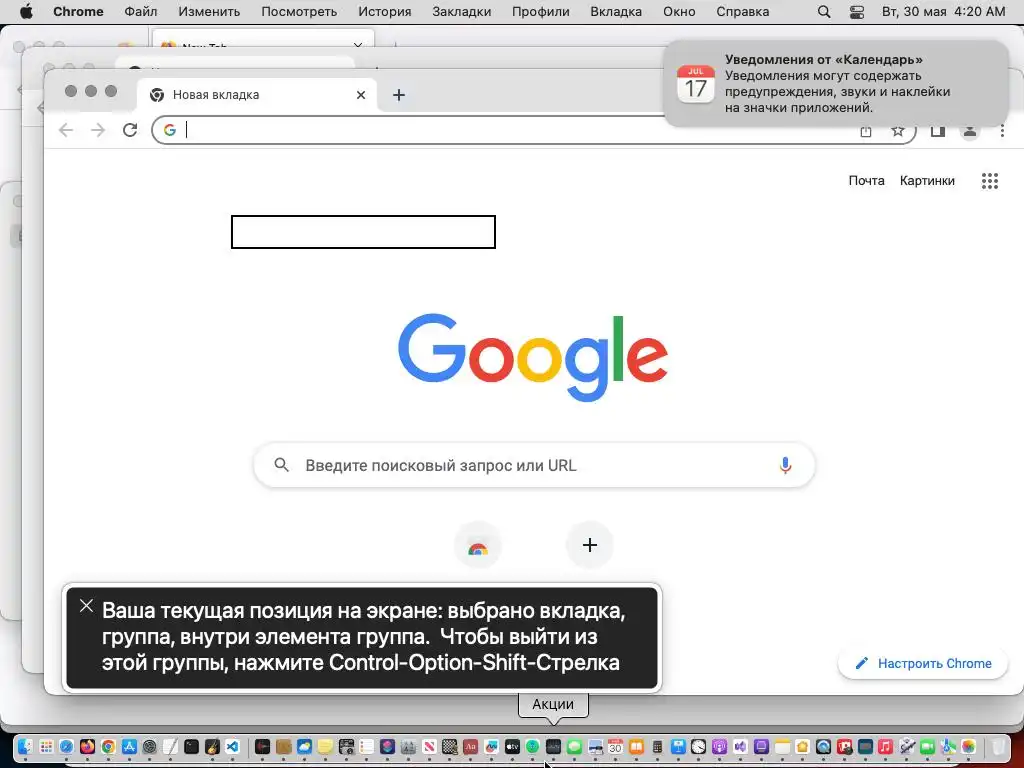Click the date and time in menu bar
This screenshot has width=1024, height=768.
pyautogui.click(x=944, y=12)
